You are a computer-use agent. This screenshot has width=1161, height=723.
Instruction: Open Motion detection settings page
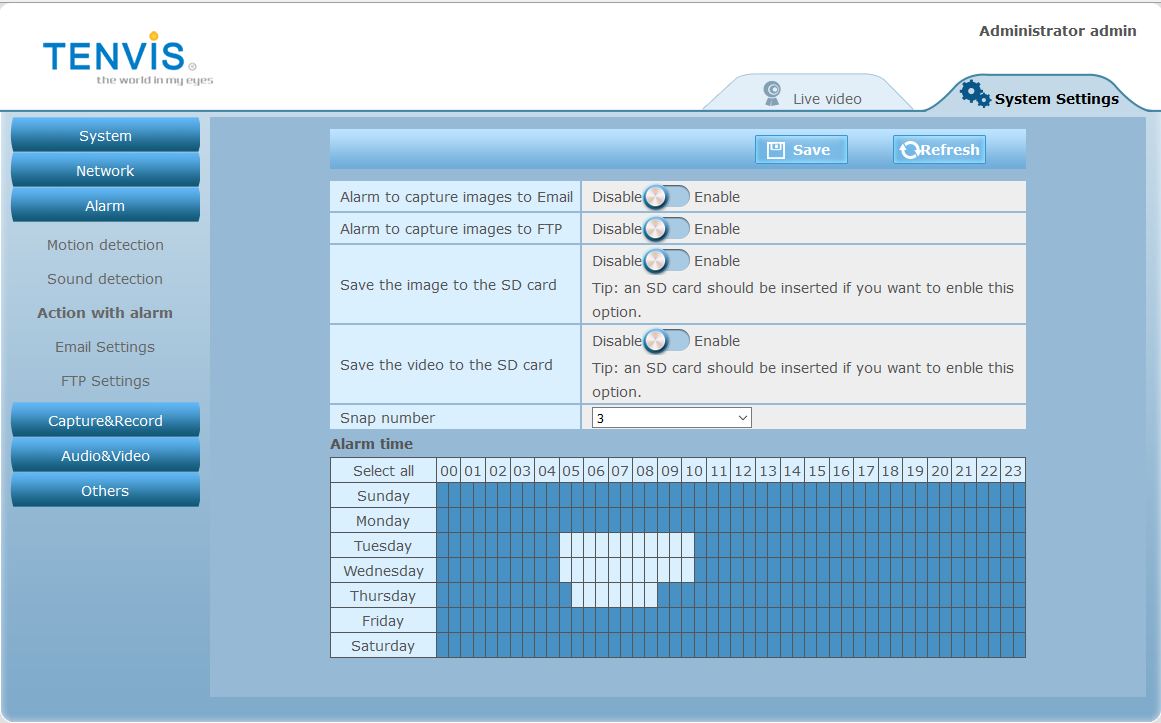(x=105, y=245)
